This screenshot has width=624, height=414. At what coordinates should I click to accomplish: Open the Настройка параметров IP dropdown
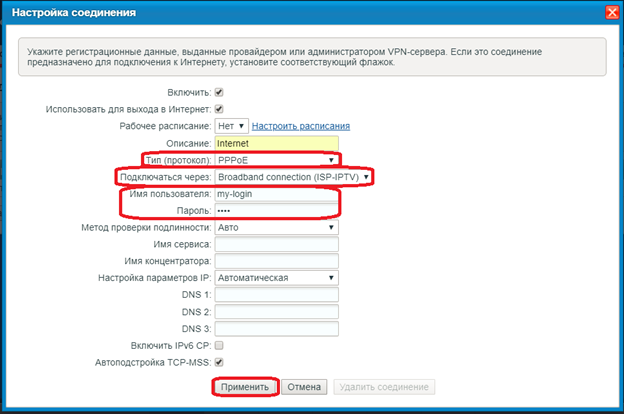pos(277,277)
